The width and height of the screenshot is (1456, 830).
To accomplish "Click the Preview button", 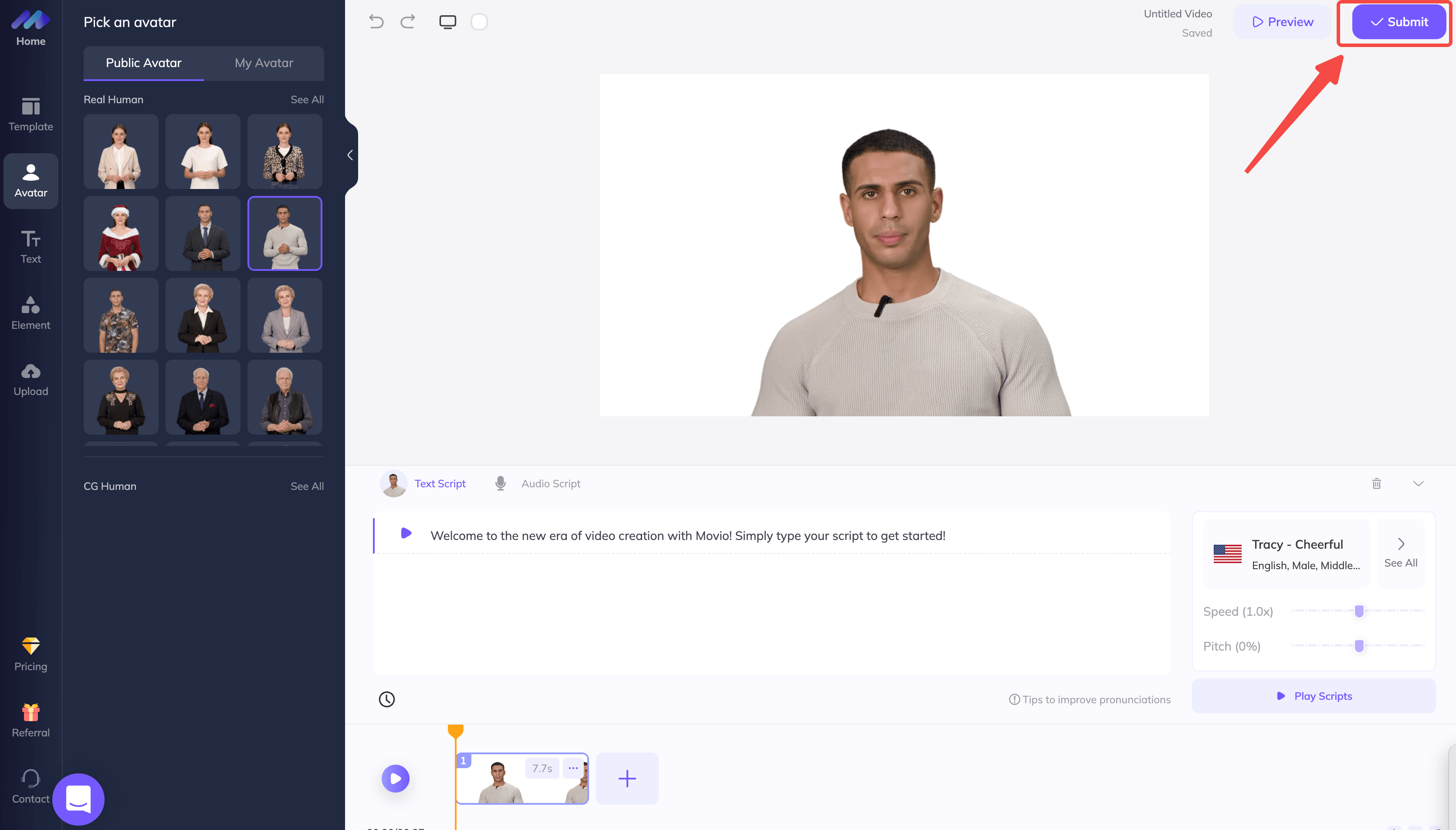I will coord(1282,22).
